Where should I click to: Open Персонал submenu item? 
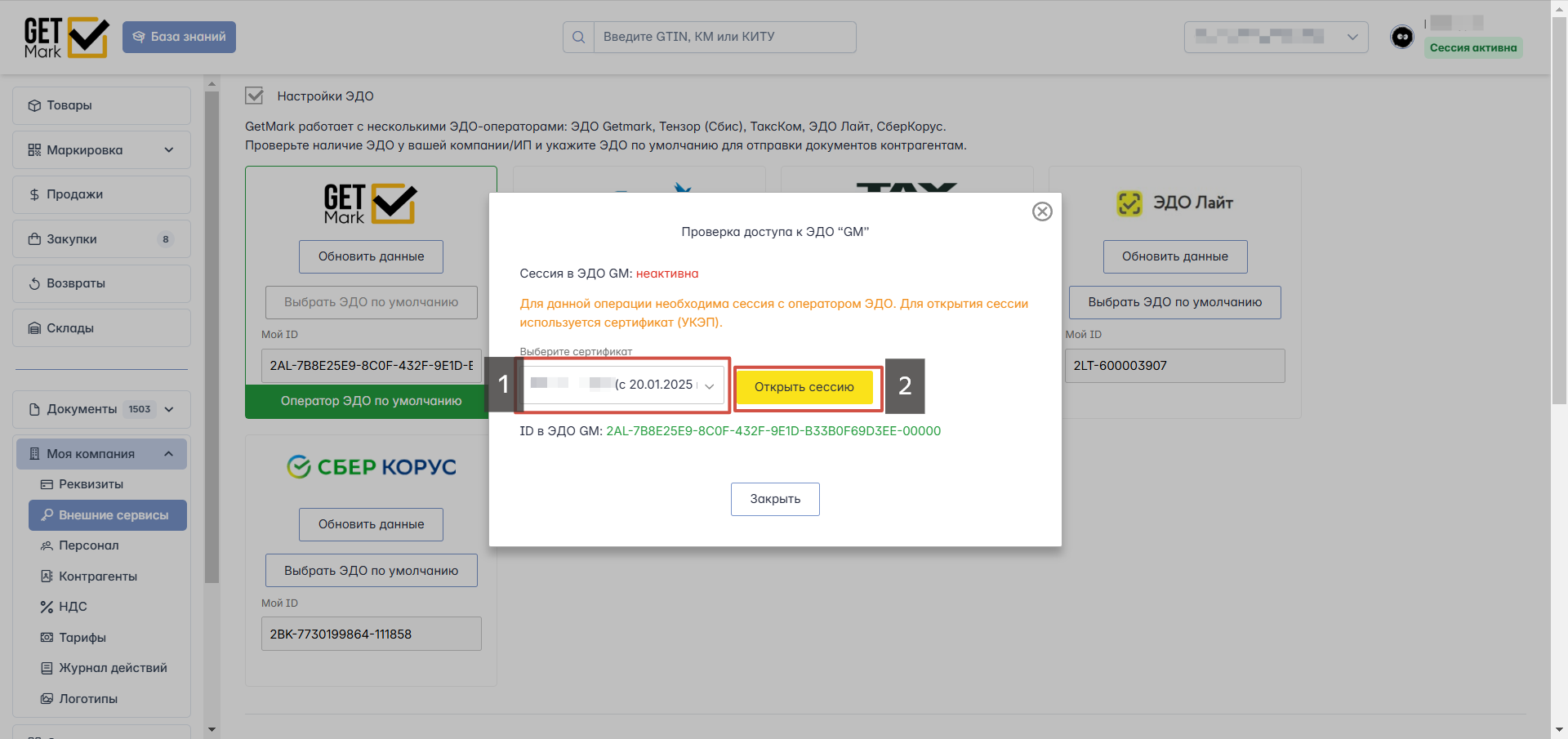click(x=88, y=545)
